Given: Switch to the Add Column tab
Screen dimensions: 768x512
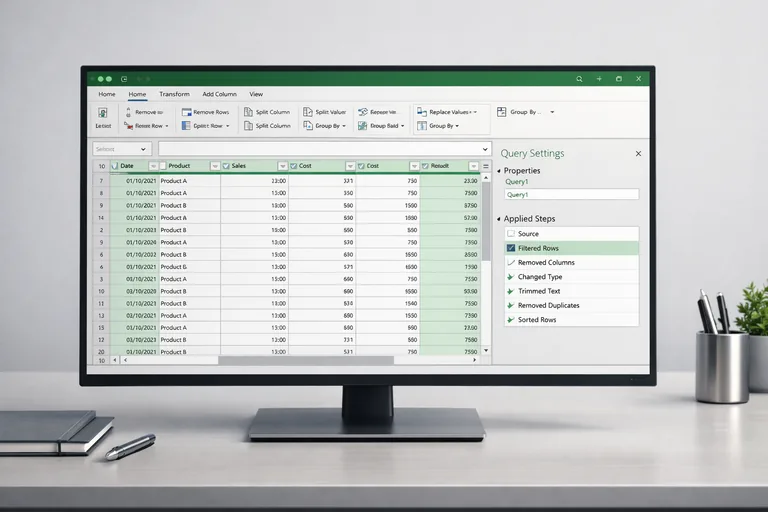Looking at the screenshot, I should [219, 94].
